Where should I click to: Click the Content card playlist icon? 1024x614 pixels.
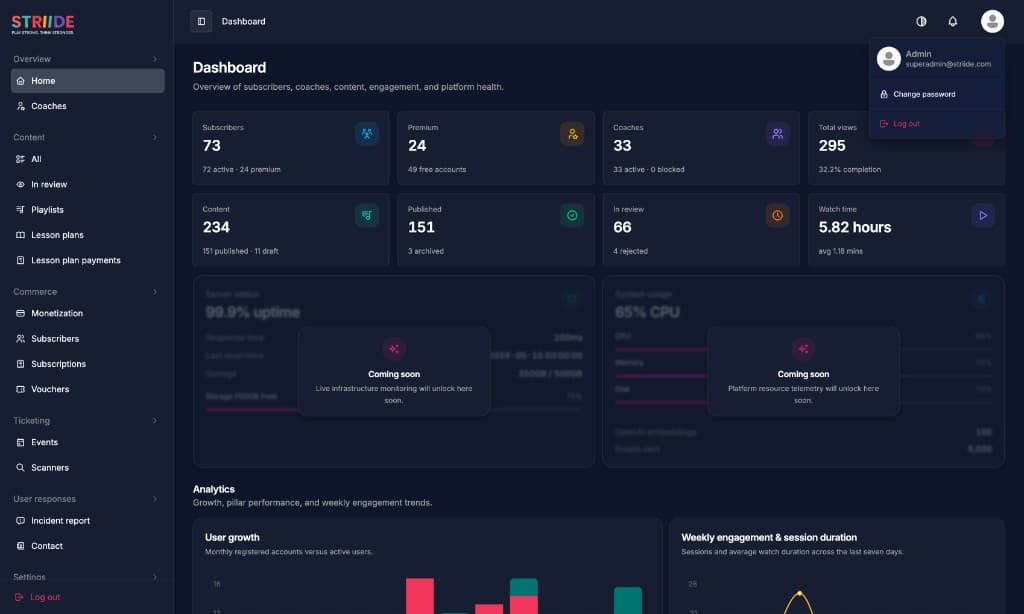367,216
